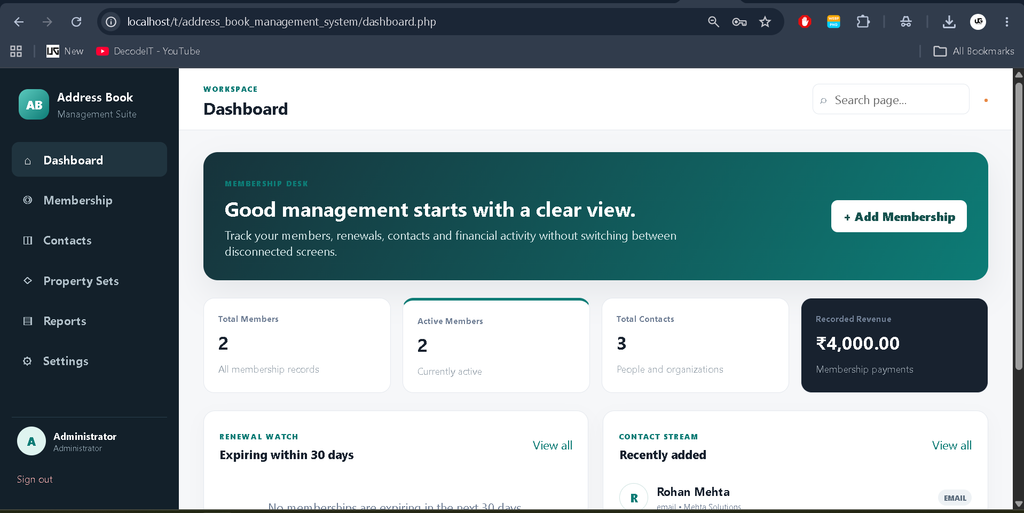Click the Administrator avatar circle

coord(31,441)
